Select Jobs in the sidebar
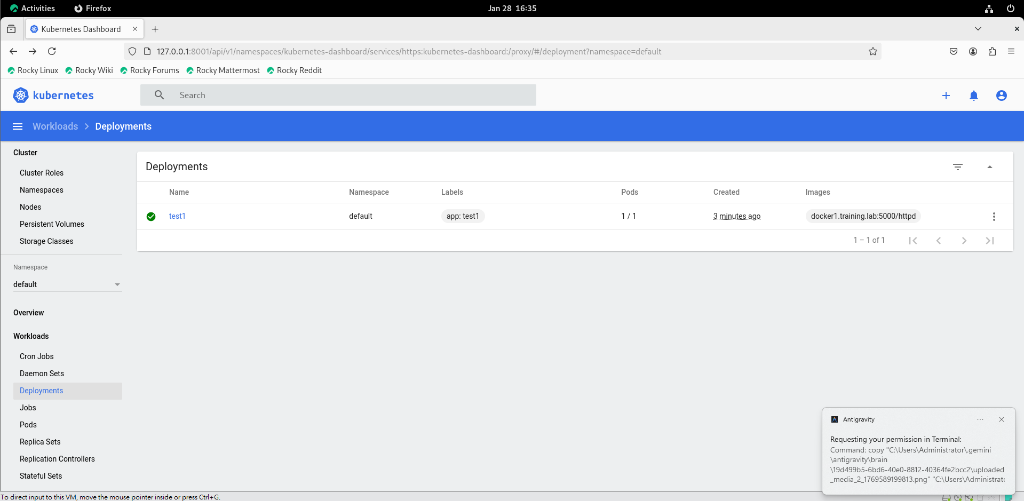The image size is (1024, 501). (28, 408)
